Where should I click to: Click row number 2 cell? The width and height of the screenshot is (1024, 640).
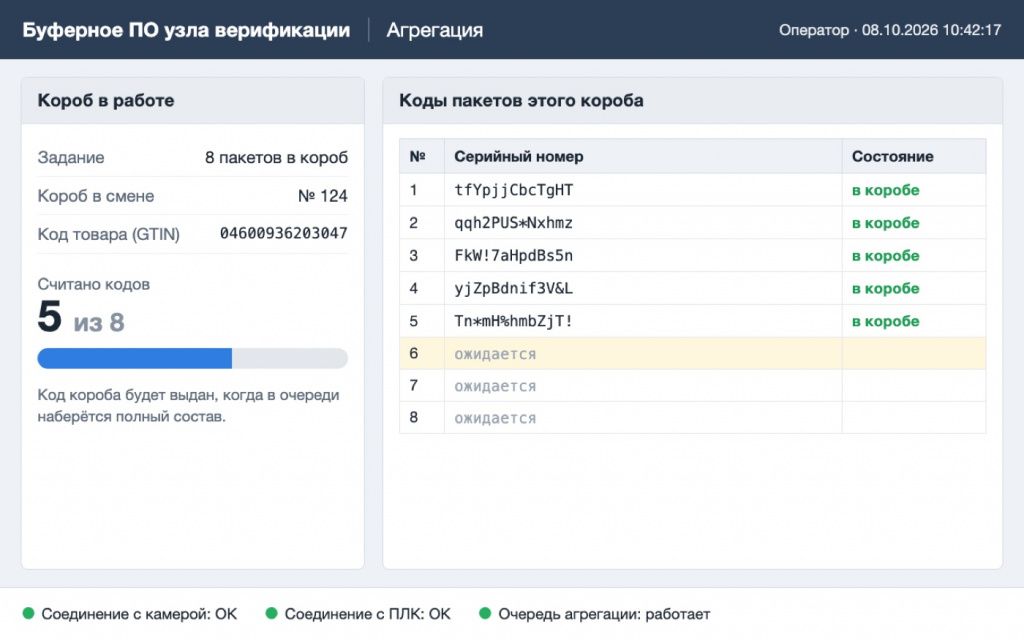422,223
